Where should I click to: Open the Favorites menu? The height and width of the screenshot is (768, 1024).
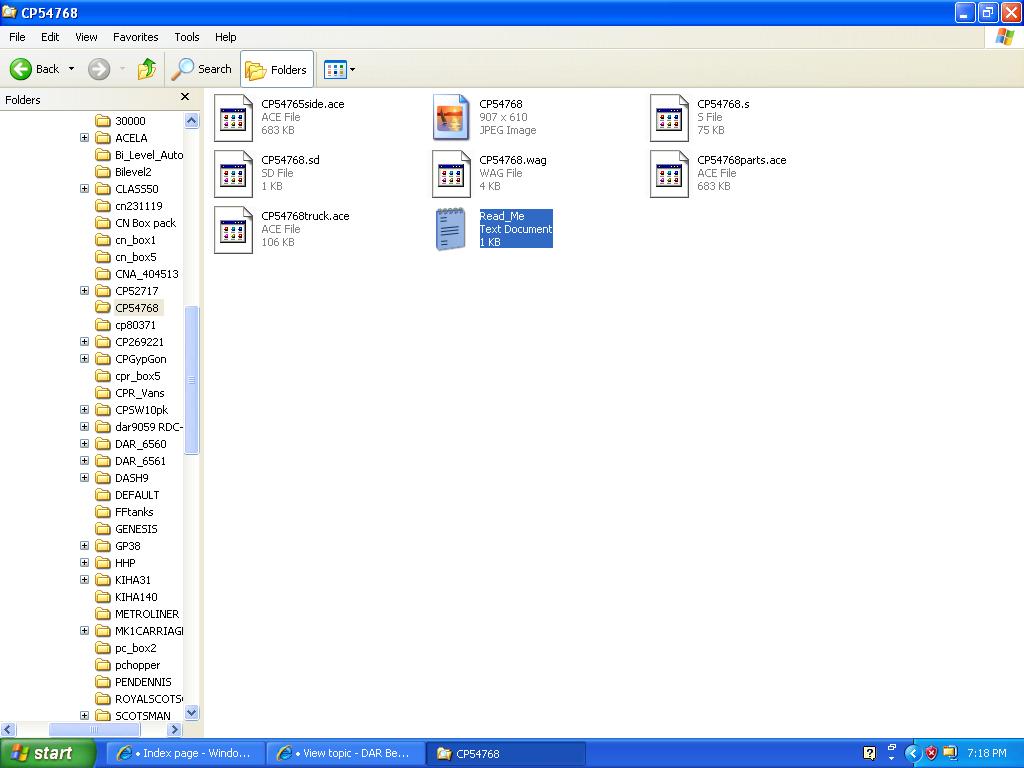(x=135, y=37)
